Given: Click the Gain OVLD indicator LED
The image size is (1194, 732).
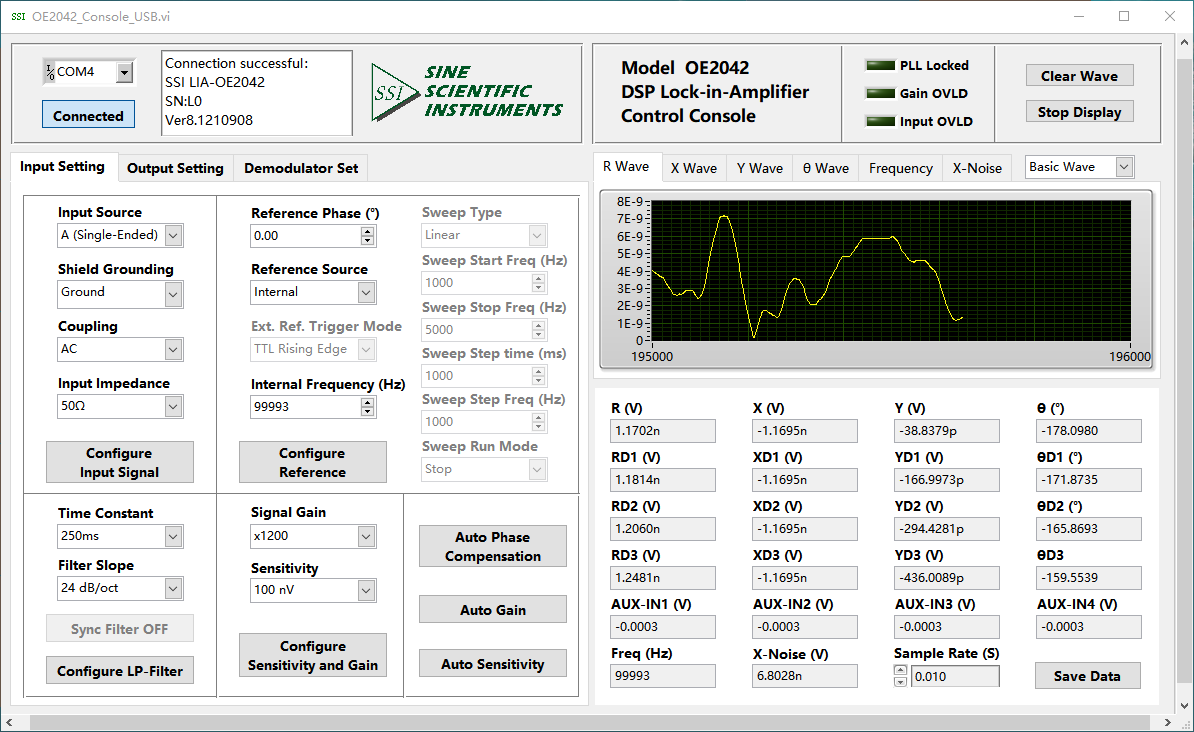Looking at the screenshot, I should (880, 93).
